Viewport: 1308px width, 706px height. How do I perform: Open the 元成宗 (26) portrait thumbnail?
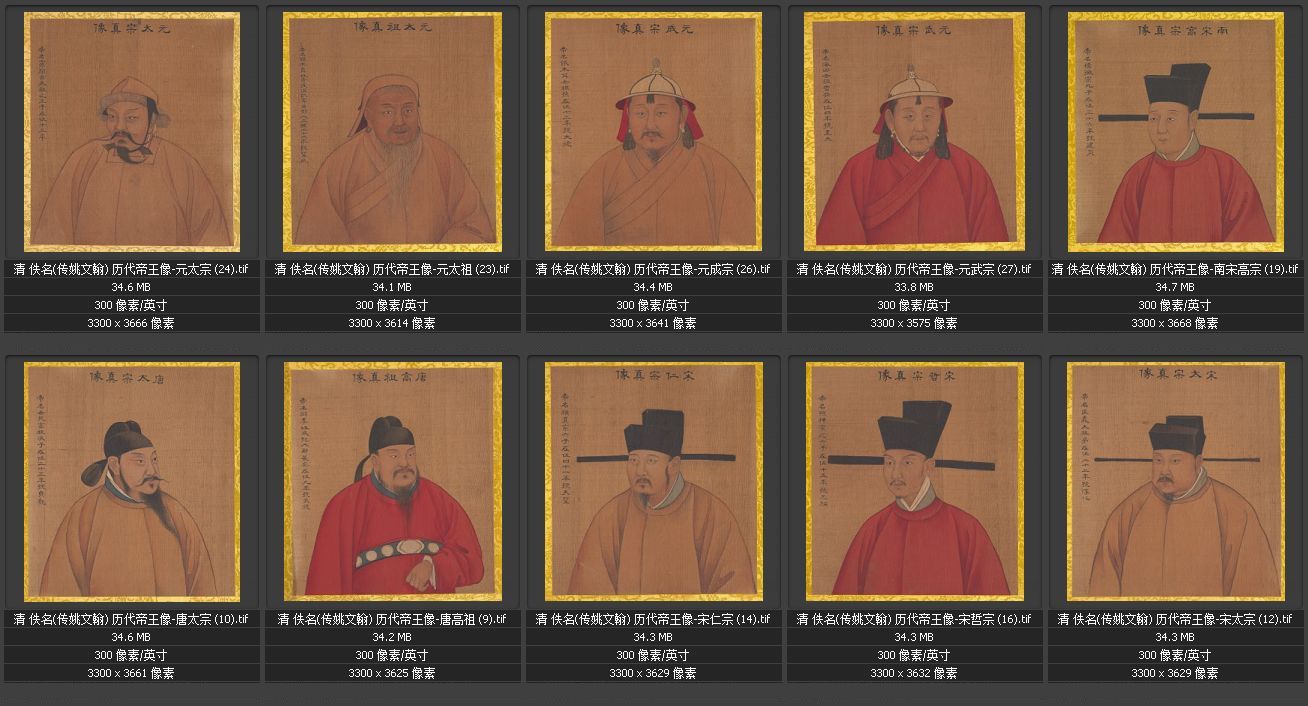coord(654,131)
